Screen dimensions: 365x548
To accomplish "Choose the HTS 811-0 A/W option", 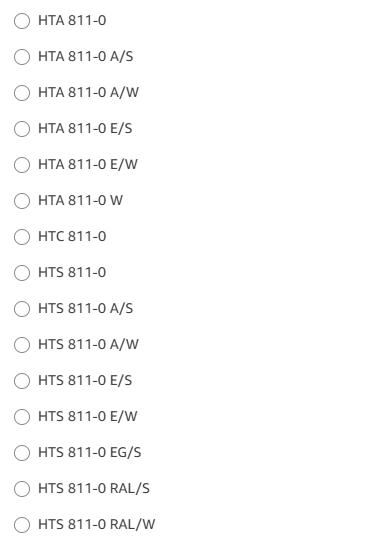I will [22, 345].
